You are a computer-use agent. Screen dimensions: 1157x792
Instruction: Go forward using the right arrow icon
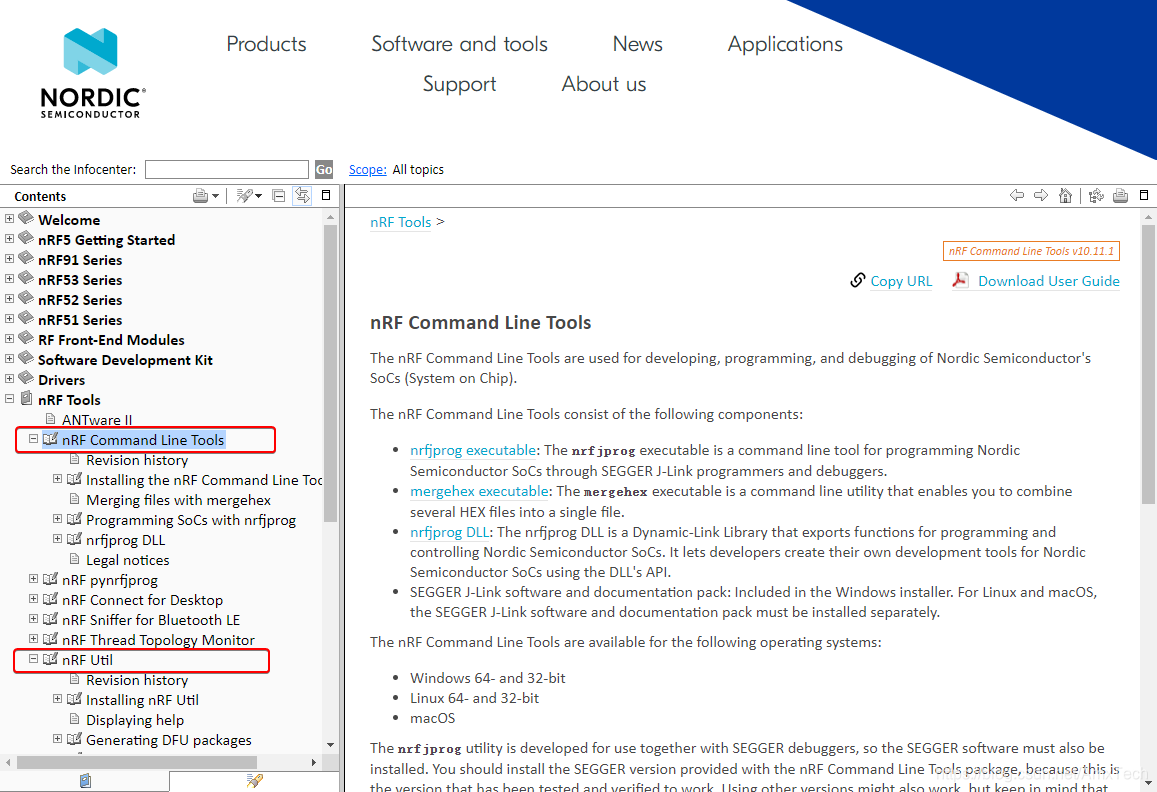point(1040,196)
